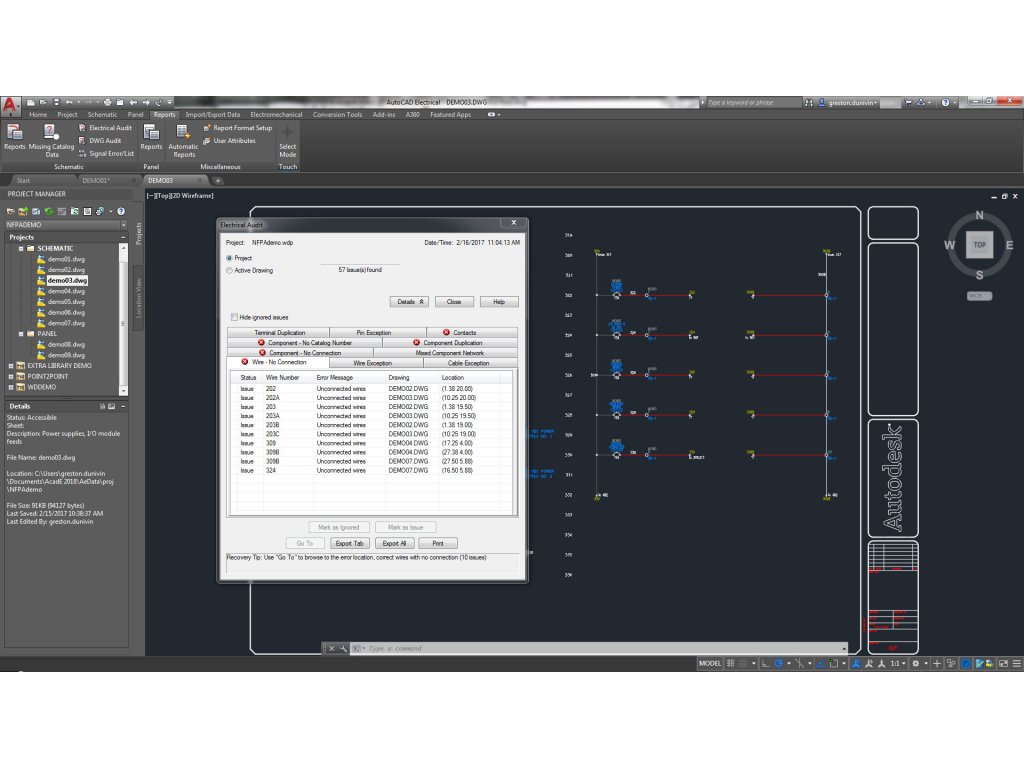Screen dimensions: 1024x768
Task: Open Signal Error/List tool
Action: (106, 153)
